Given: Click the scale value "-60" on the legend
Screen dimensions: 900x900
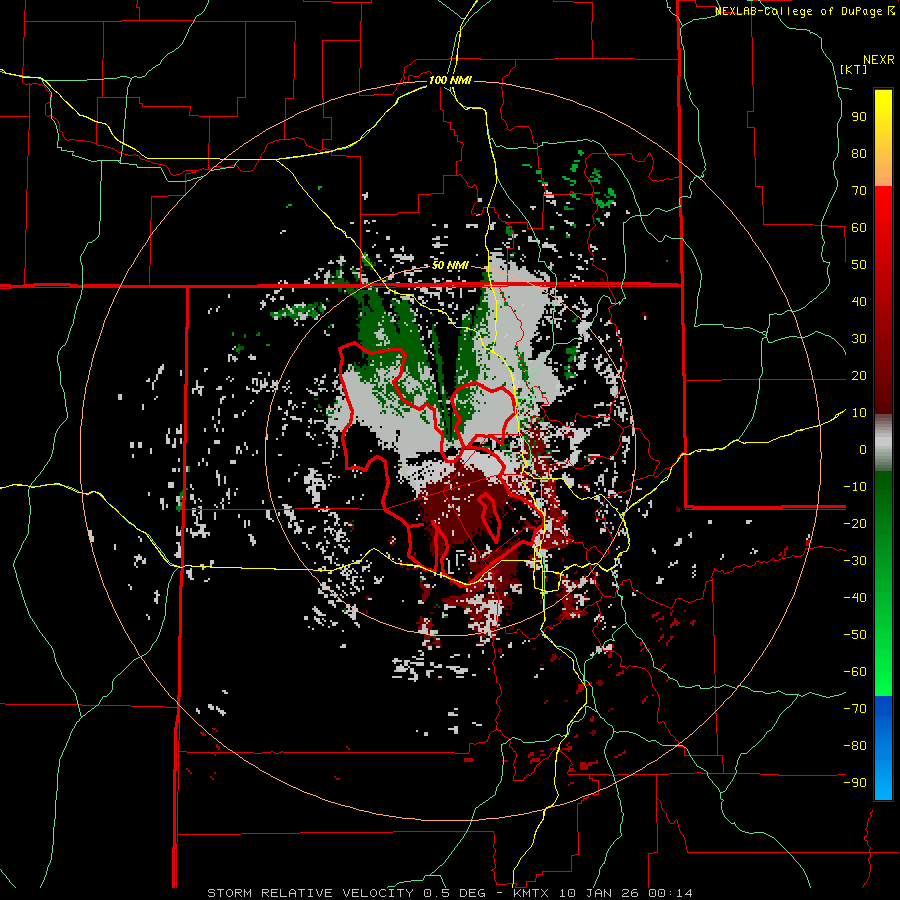Looking at the screenshot, I should tap(855, 672).
